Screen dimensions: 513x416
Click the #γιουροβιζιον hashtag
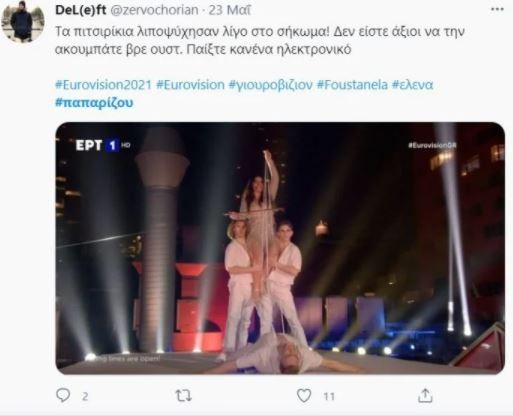271,85
